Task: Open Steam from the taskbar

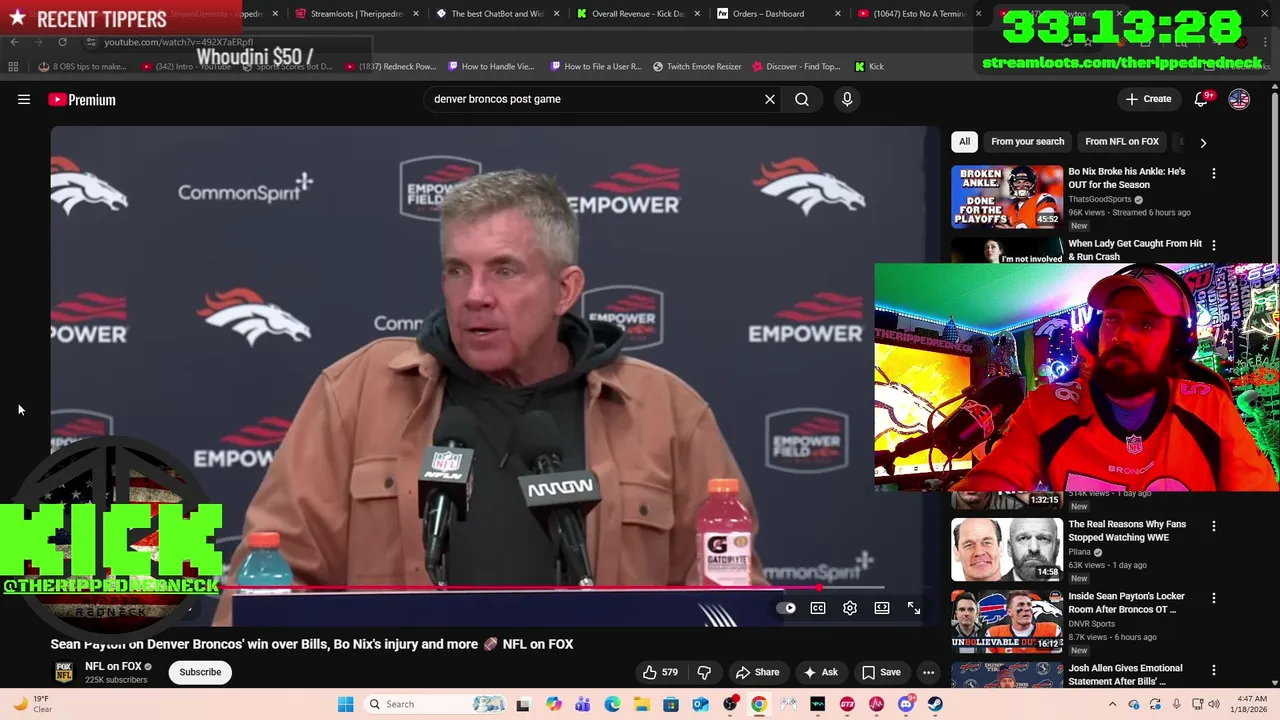Action: [x=936, y=704]
